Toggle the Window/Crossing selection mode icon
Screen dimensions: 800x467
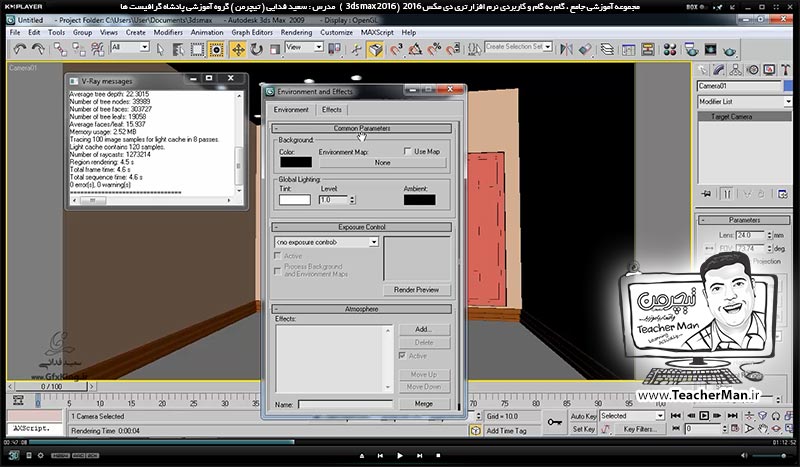coord(216,50)
